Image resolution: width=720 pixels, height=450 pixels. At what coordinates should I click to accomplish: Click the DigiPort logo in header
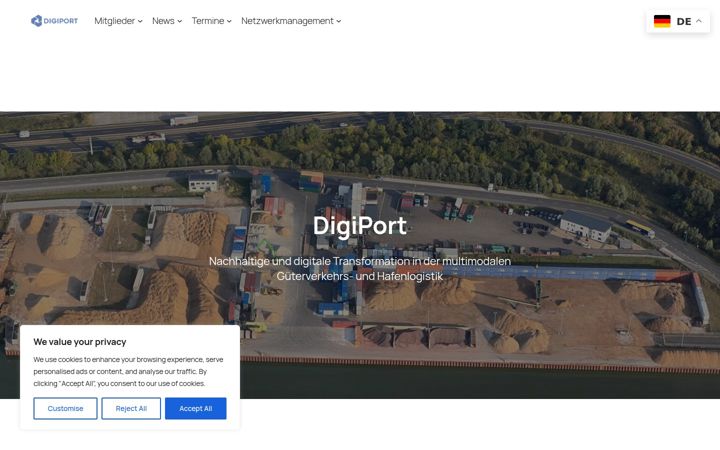pyautogui.click(x=54, y=21)
